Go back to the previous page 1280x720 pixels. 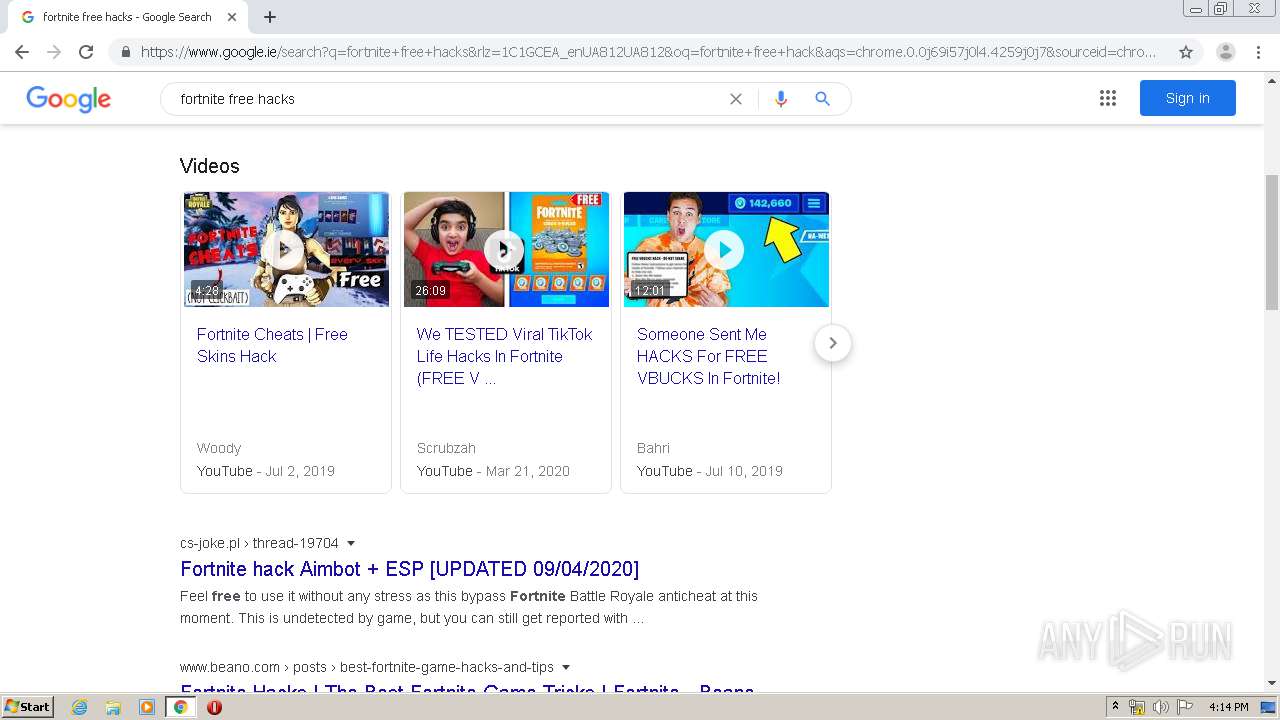[22, 52]
